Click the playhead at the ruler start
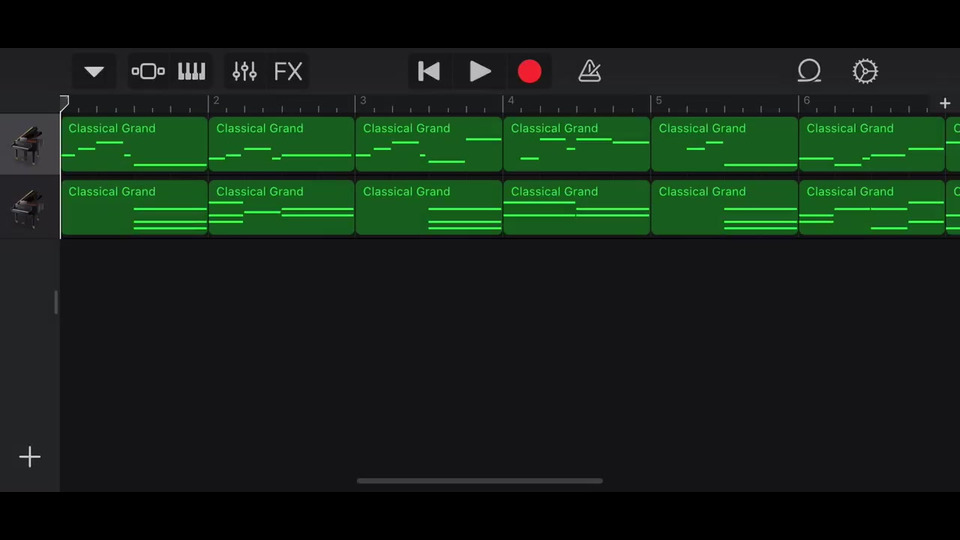This screenshot has height=540, width=960. [64, 103]
